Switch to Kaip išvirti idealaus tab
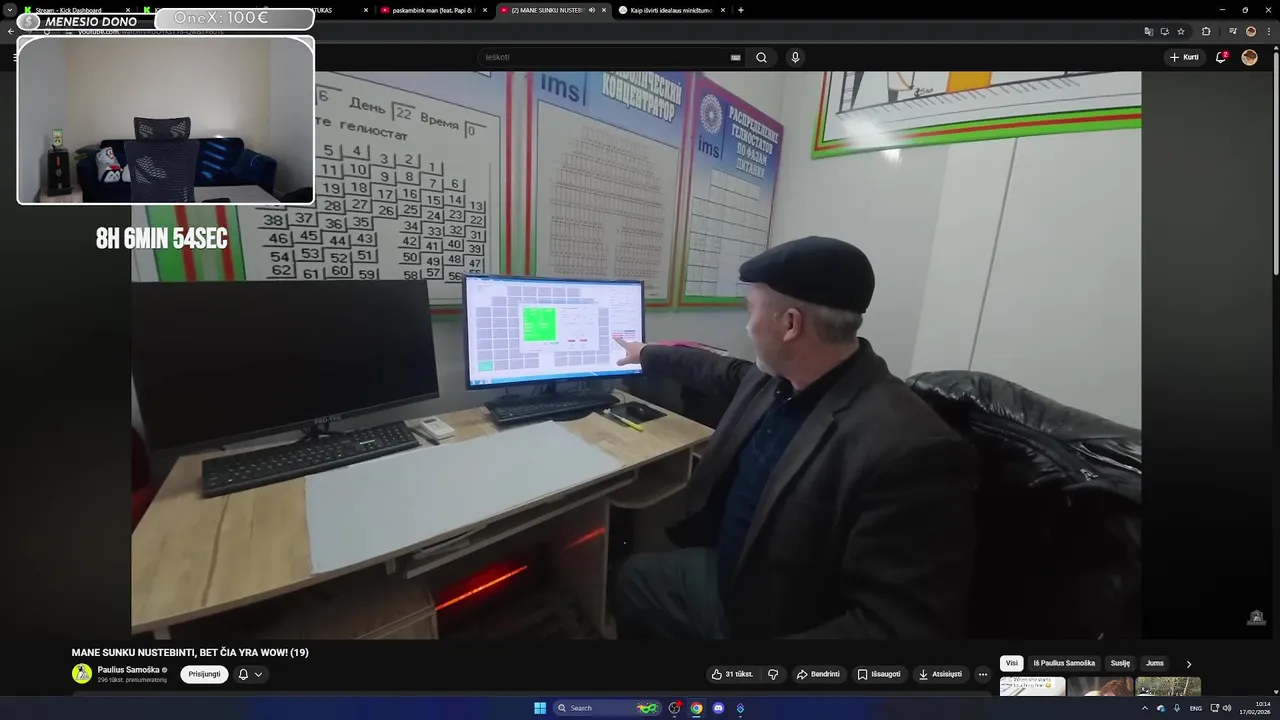 coord(671,10)
